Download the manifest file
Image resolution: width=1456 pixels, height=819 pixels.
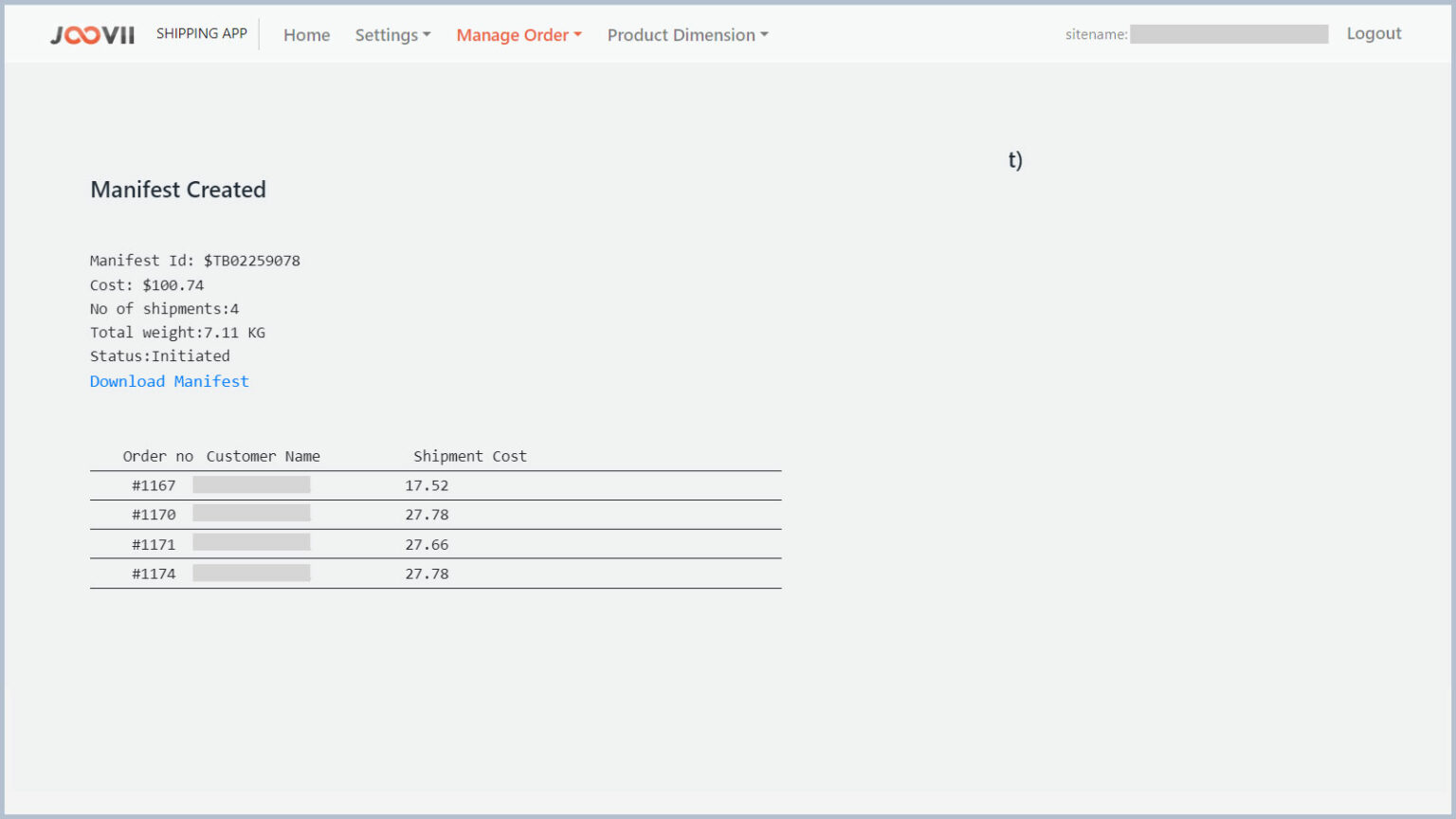(x=169, y=381)
